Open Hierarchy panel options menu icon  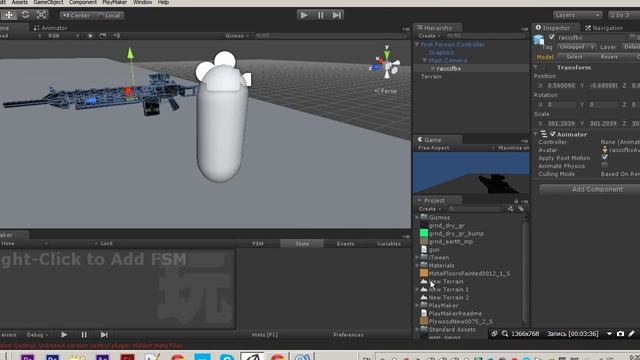[x=525, y=29]
